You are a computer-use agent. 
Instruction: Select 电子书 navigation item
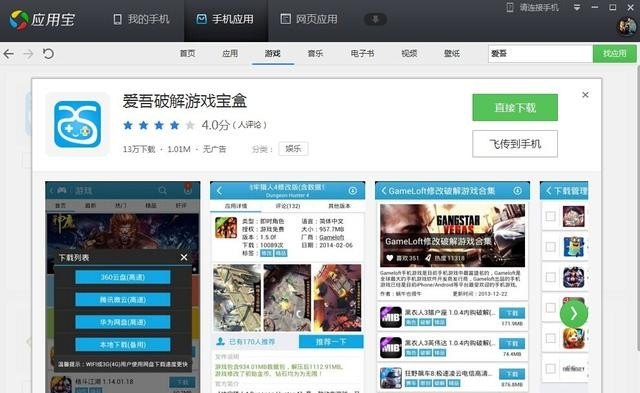pos(362,53)
